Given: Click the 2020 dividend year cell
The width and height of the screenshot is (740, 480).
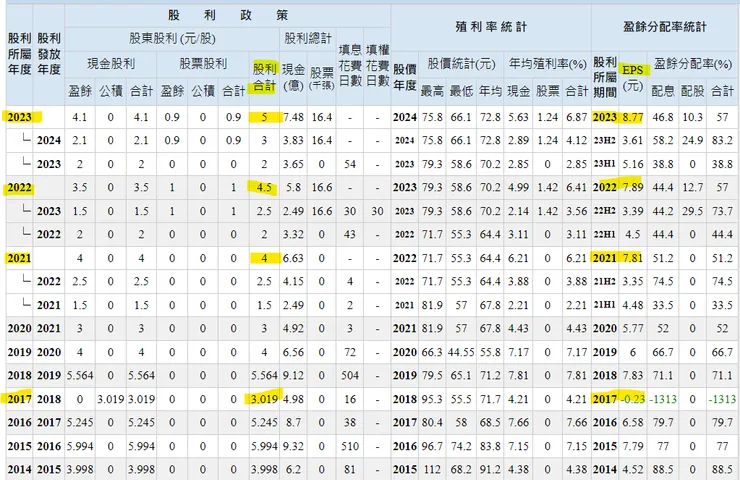Looking at the screenshot, I should click(x=19, y=328).
